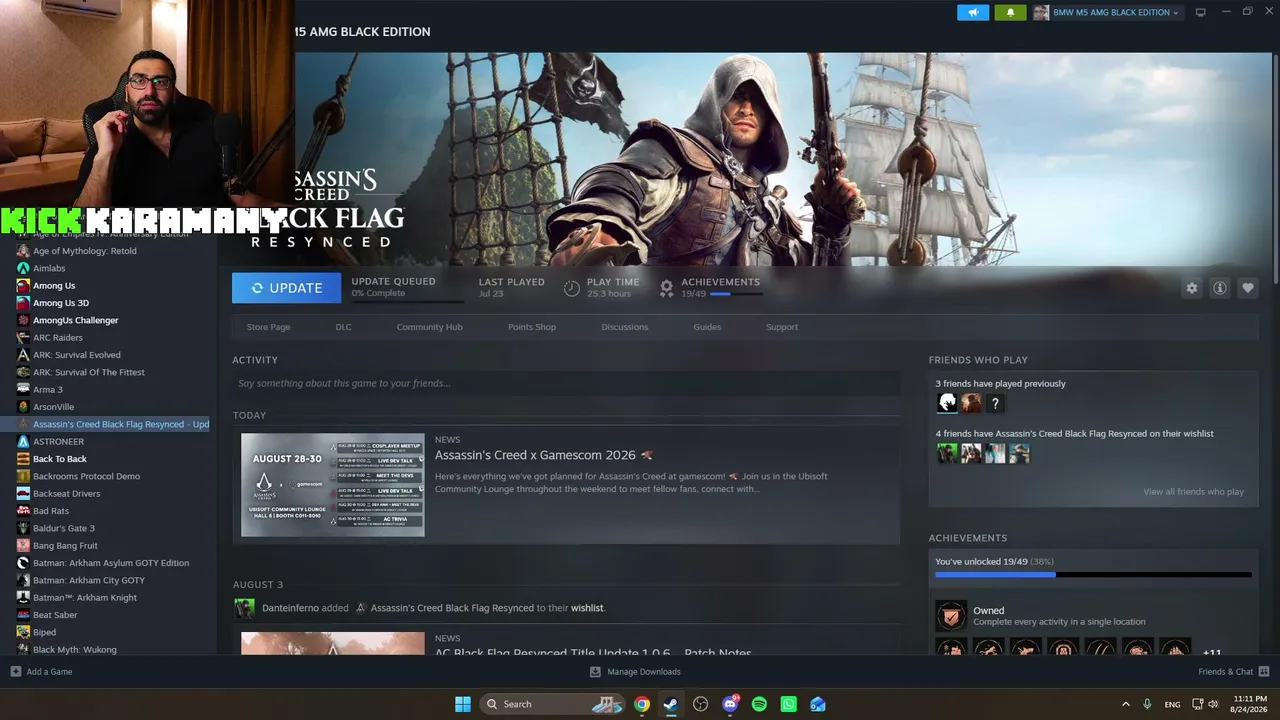Viewport: 1280px width, 720px height.
Task: Follow the 'wishlist' link in Danteinferno's activity
Action: (587, 608)
